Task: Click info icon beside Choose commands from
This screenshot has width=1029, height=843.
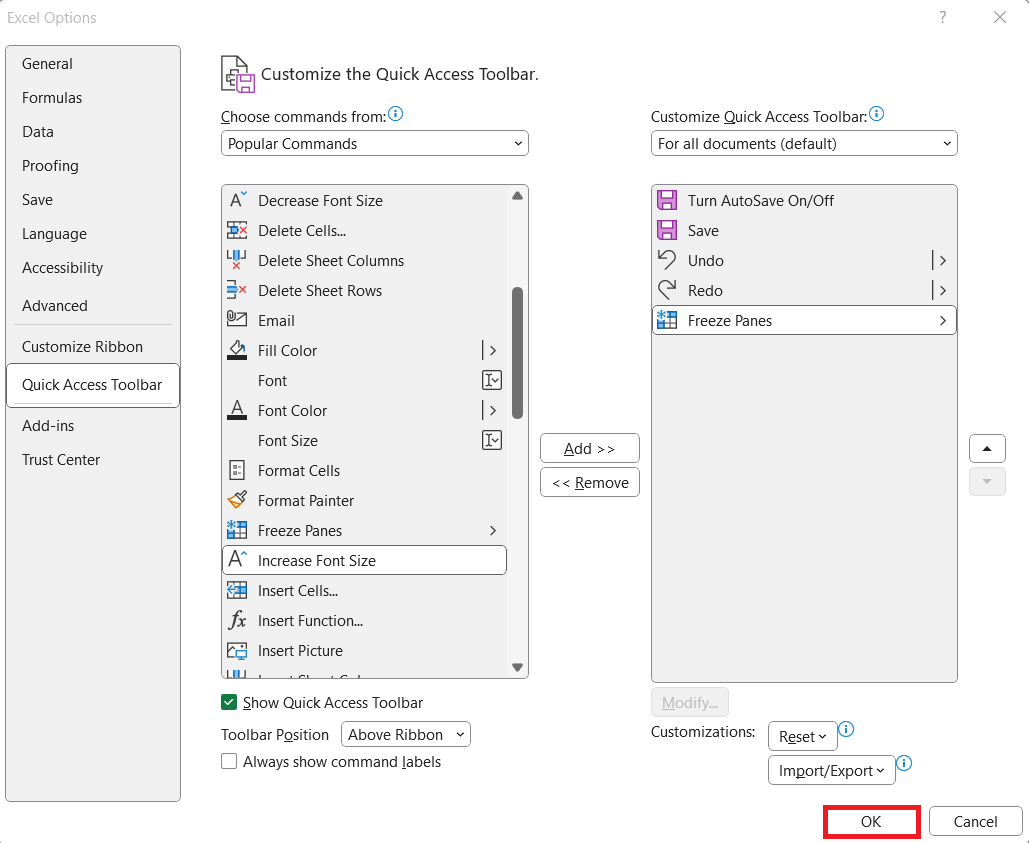Action: point(396,114)
